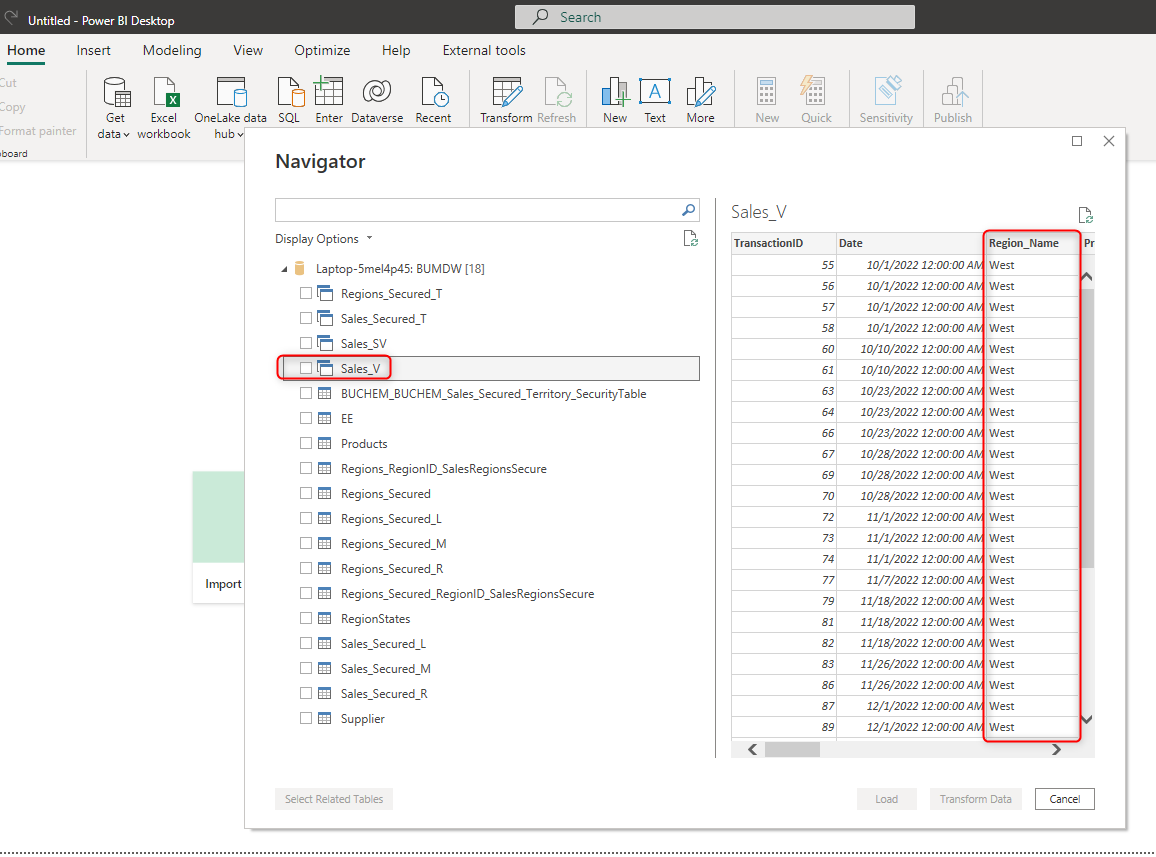Screen dimensions: 1156x857
Task: Create a New measure
Action: [x=767, y=100]
